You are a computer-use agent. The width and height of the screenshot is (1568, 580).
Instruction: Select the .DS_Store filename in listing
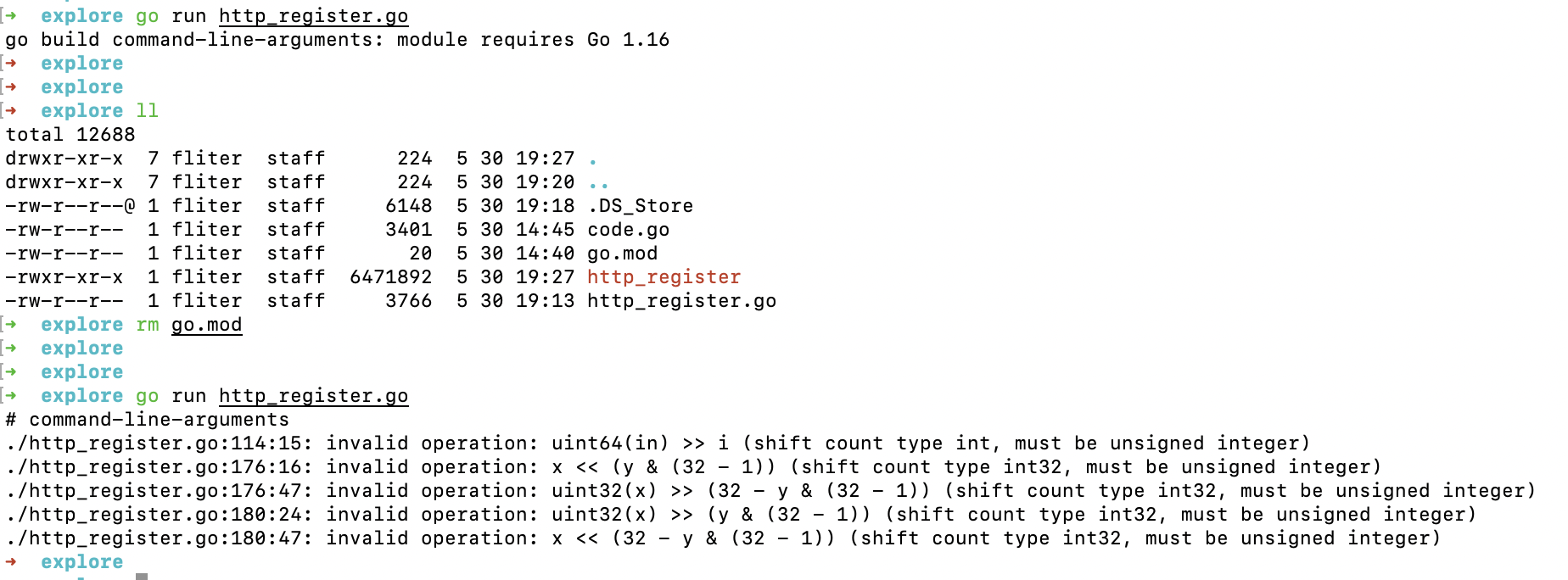coord(640,206)
